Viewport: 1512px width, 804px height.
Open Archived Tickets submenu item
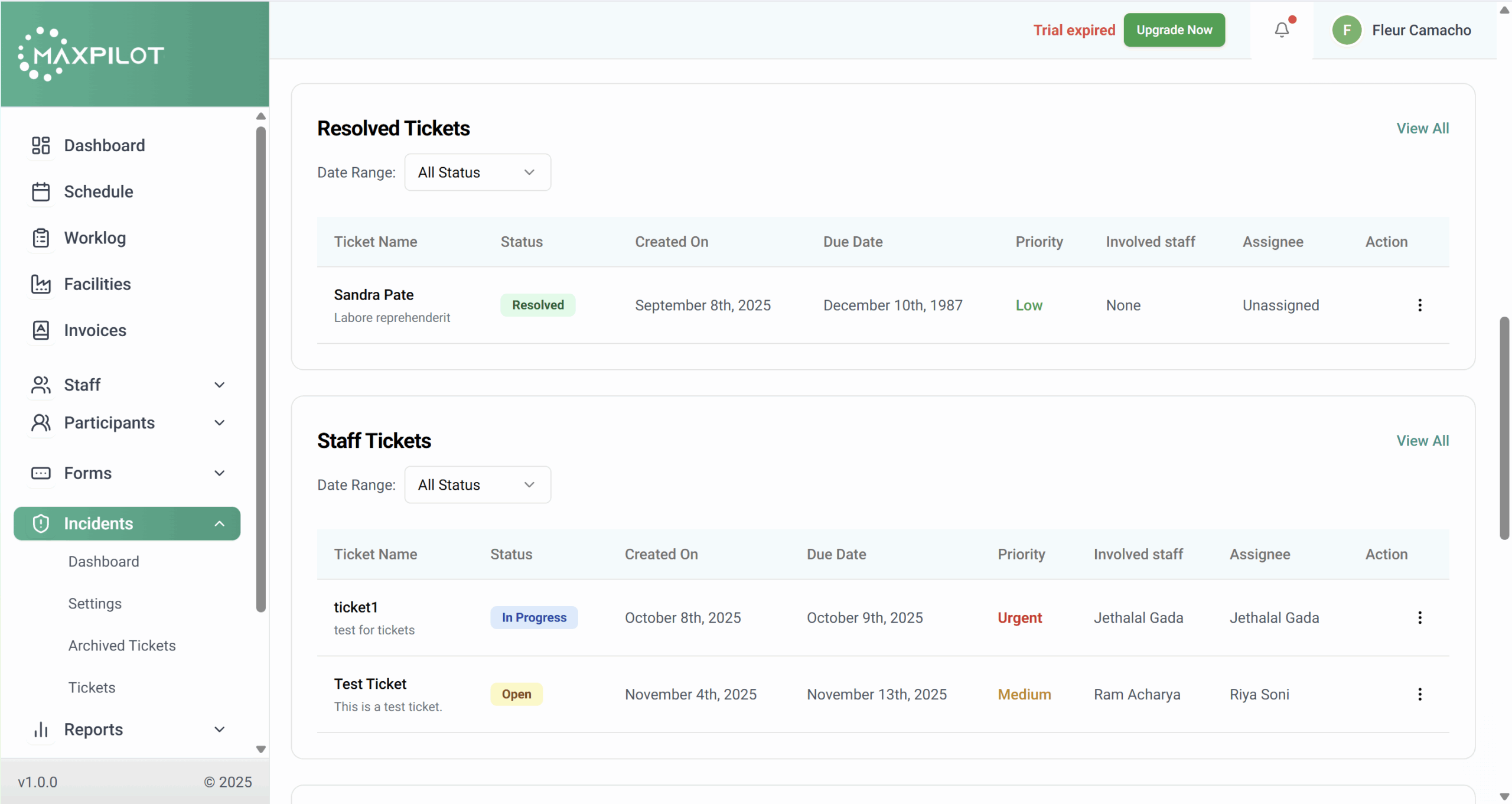click(x=122, y=646)
